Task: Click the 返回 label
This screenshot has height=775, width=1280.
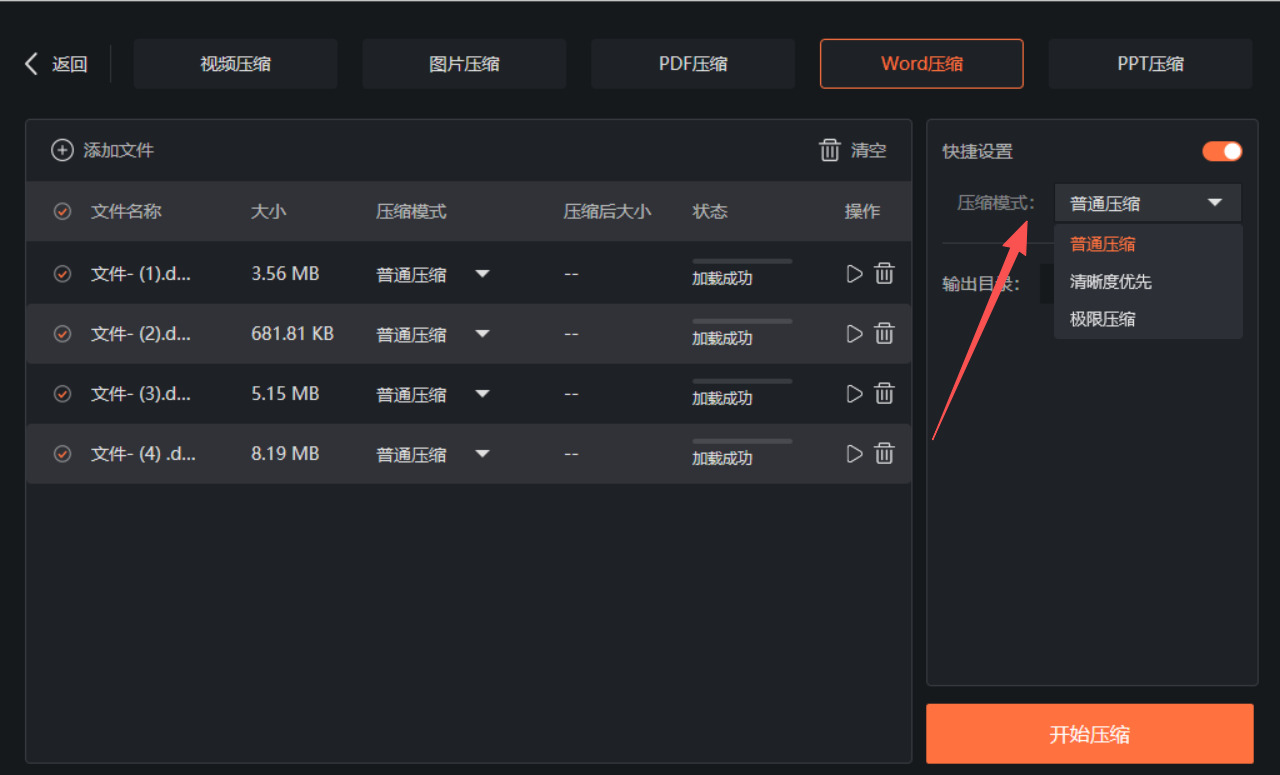Action: (x=70, y=64)
